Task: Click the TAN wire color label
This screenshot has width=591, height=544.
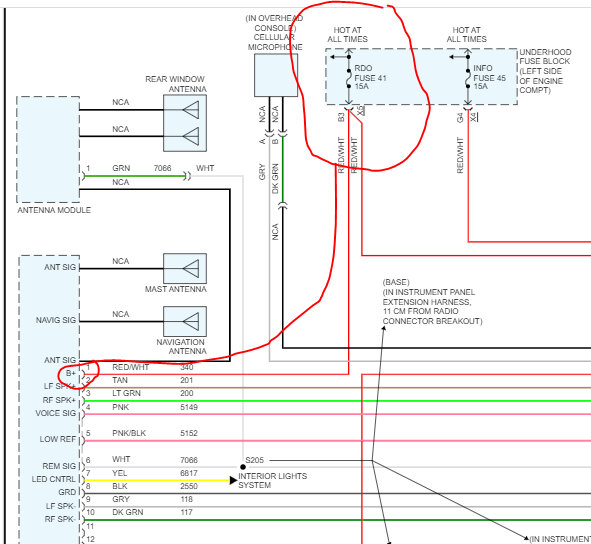Action: [120, 380]
